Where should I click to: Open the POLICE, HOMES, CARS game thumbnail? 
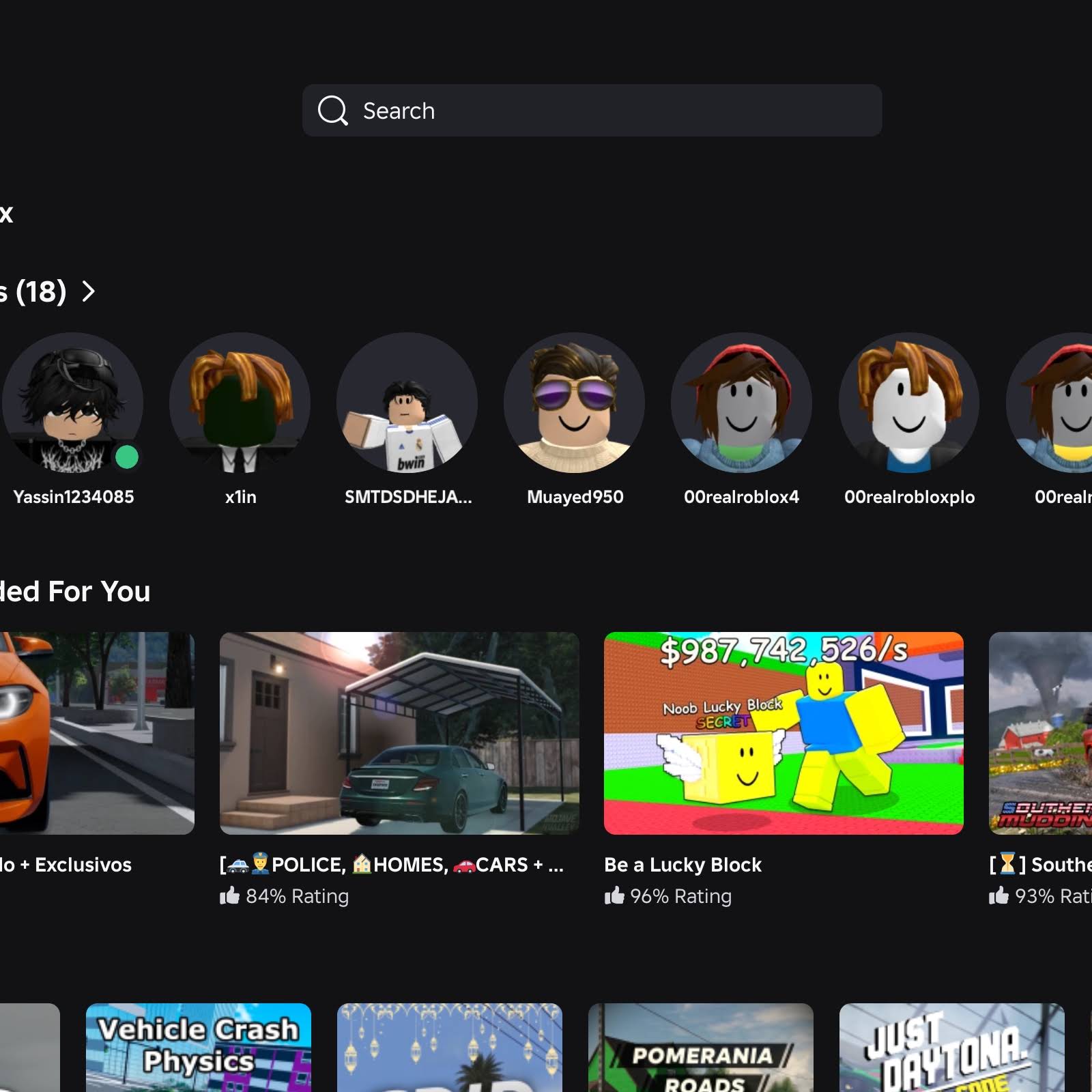(399, 733)
